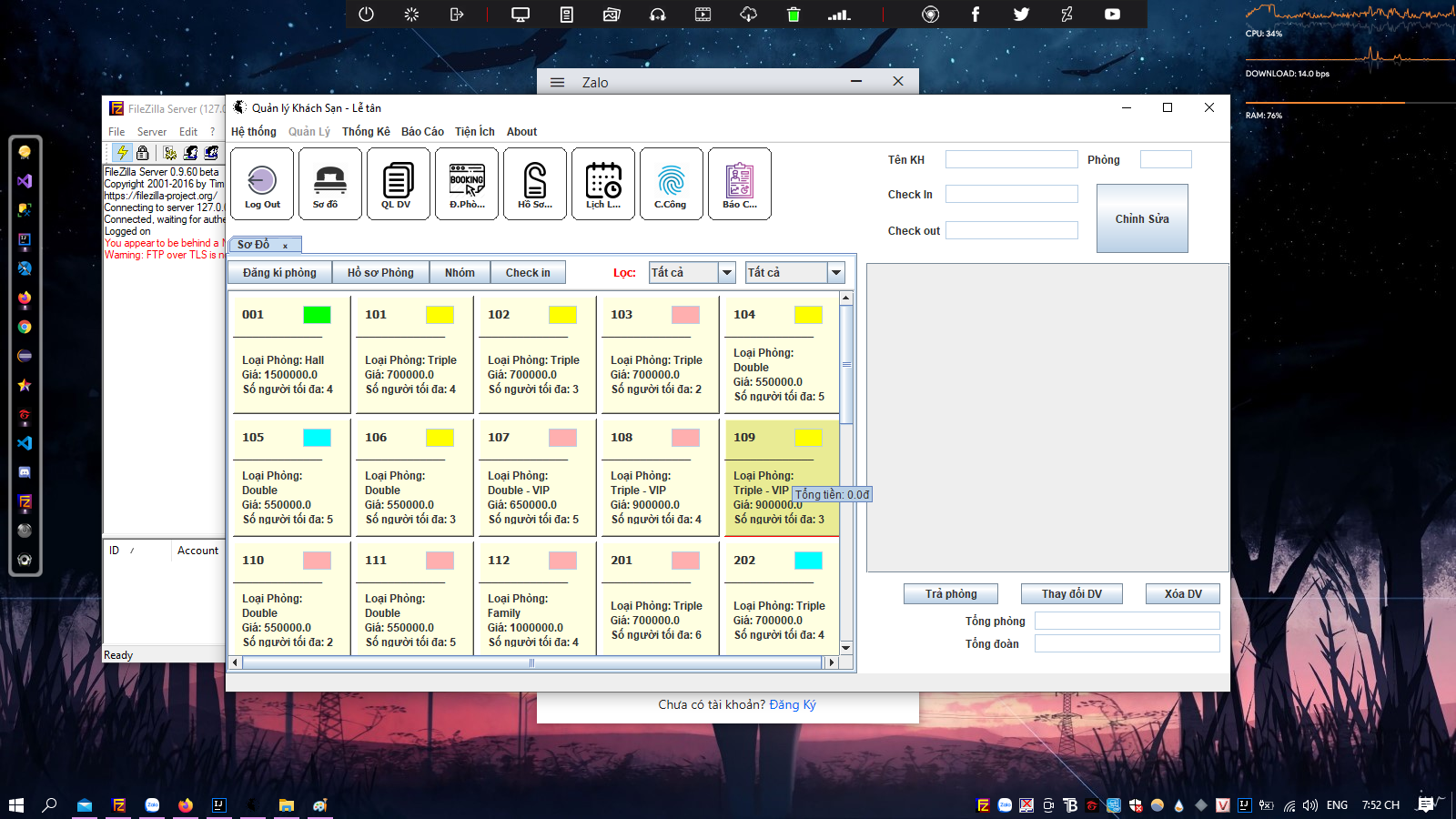Click the Đăng Ký link in Zalo

793,704
